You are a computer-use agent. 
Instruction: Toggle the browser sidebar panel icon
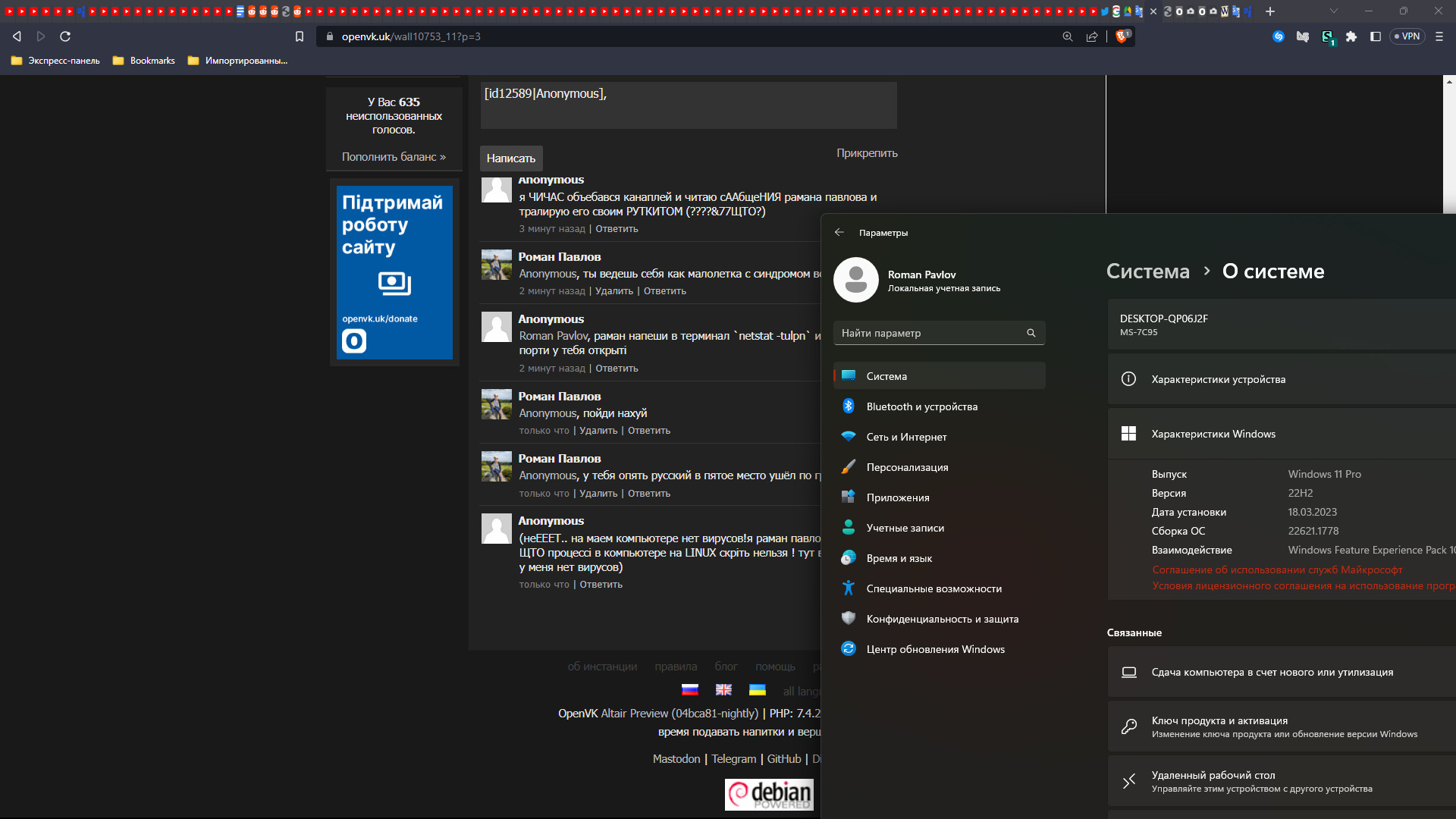pyautogui.click(x=1376, y=36)
